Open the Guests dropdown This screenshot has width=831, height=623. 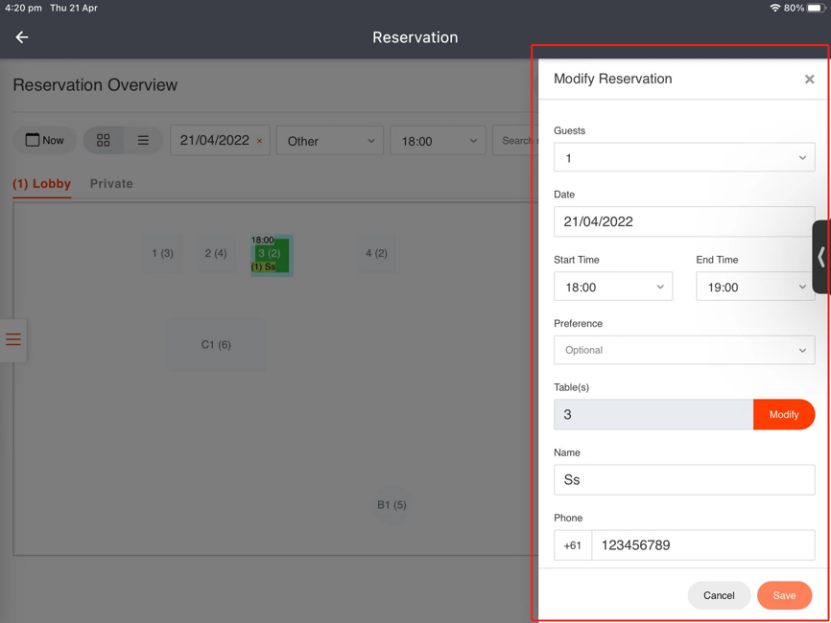tap(684, 158)
